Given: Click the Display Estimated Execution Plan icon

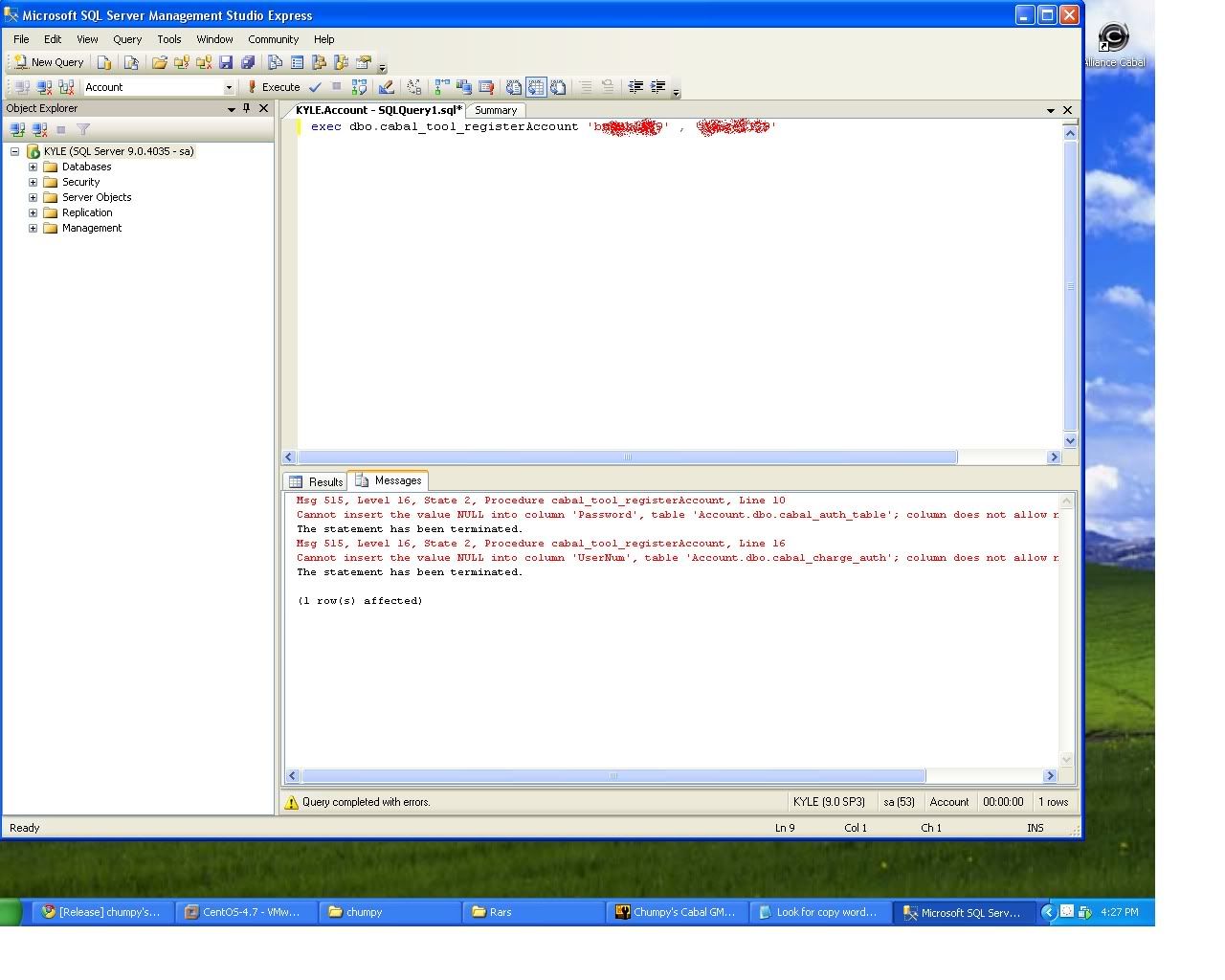Looking at the screenshot, I should (x=359, y=87).
